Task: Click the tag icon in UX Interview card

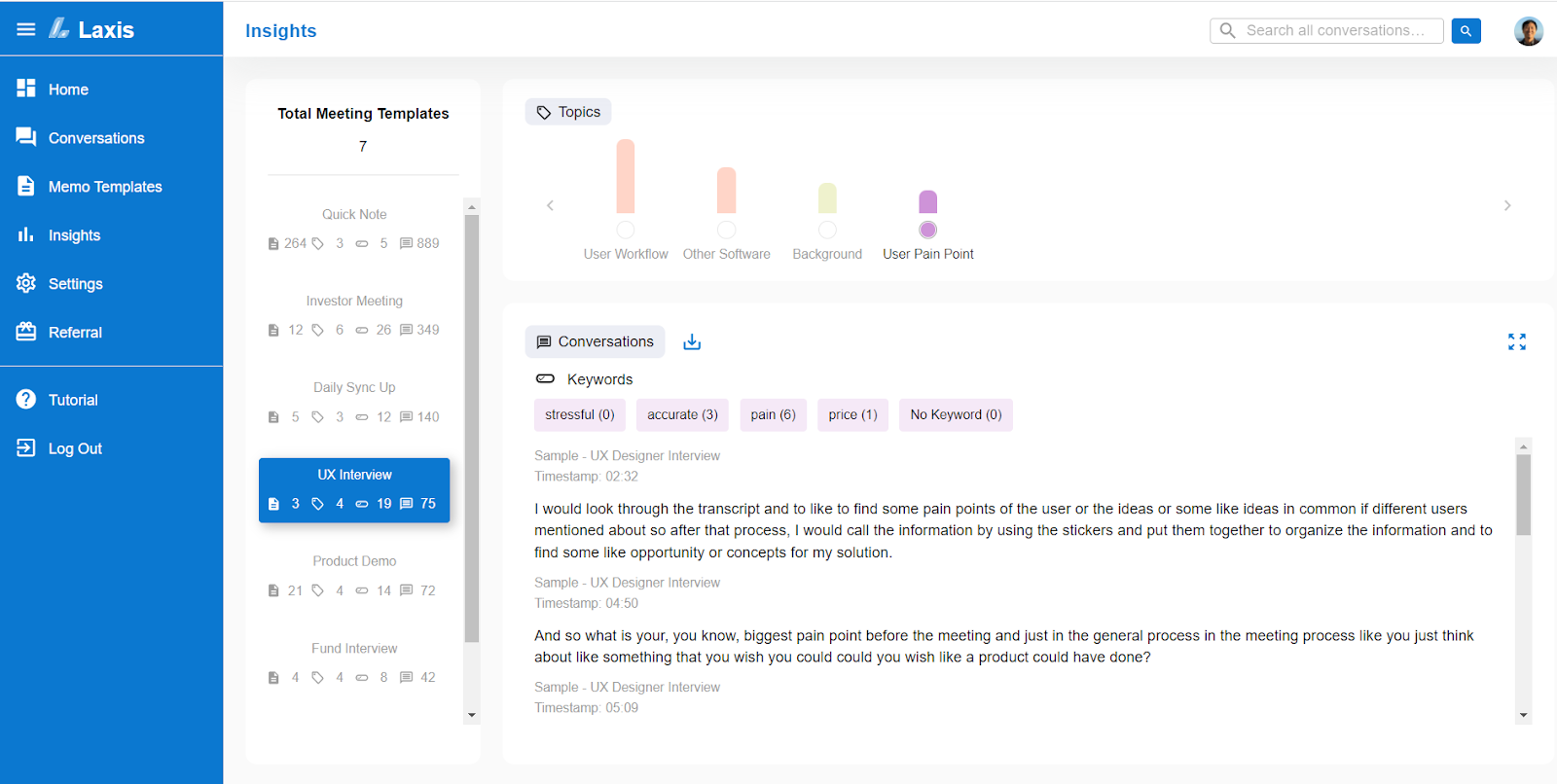Action: tap(317, 504)
